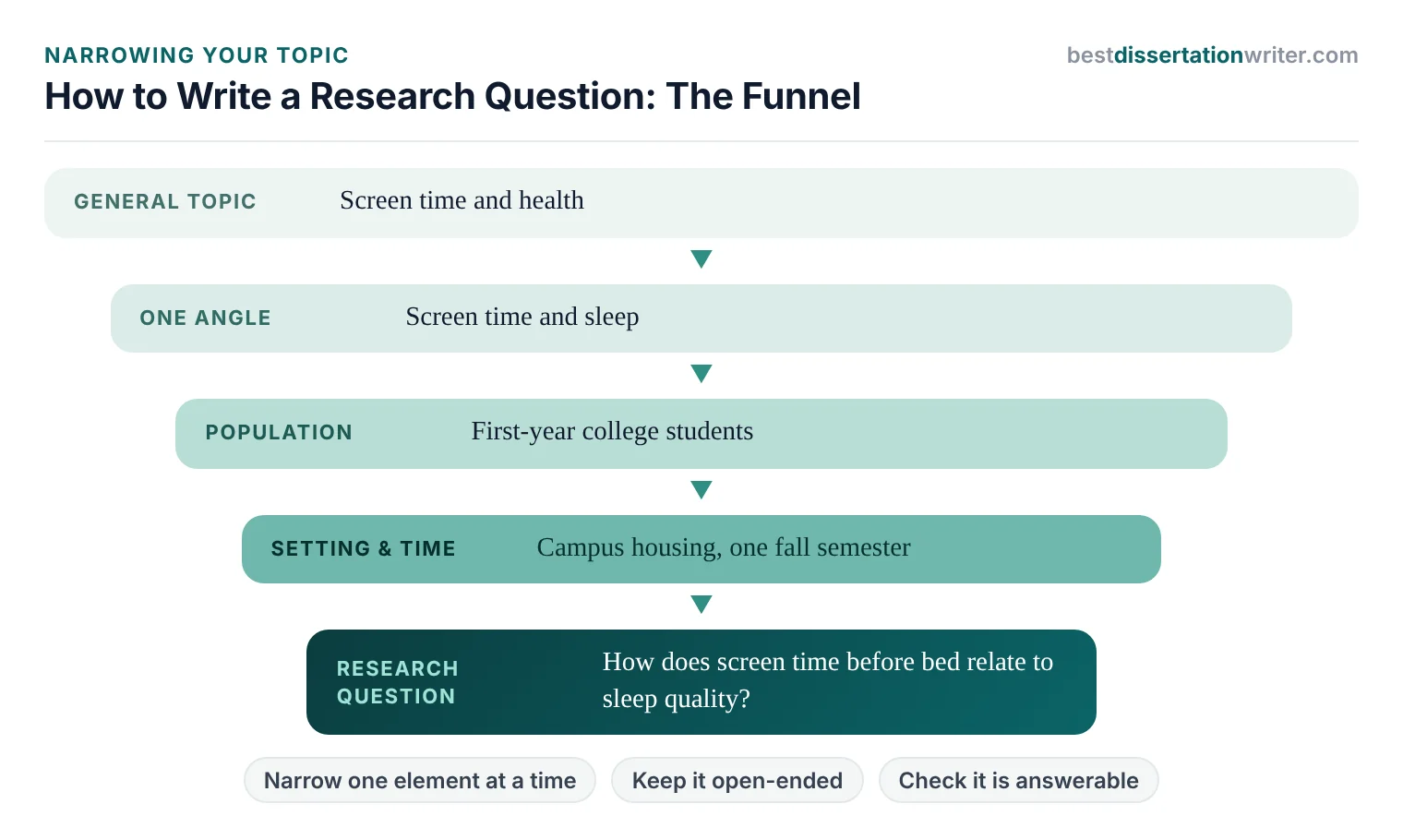Click the 'Check it is answerable' pill
Image resolution: width=1403 pixels, height=840 pixels.
click(x=1019, y=780)
